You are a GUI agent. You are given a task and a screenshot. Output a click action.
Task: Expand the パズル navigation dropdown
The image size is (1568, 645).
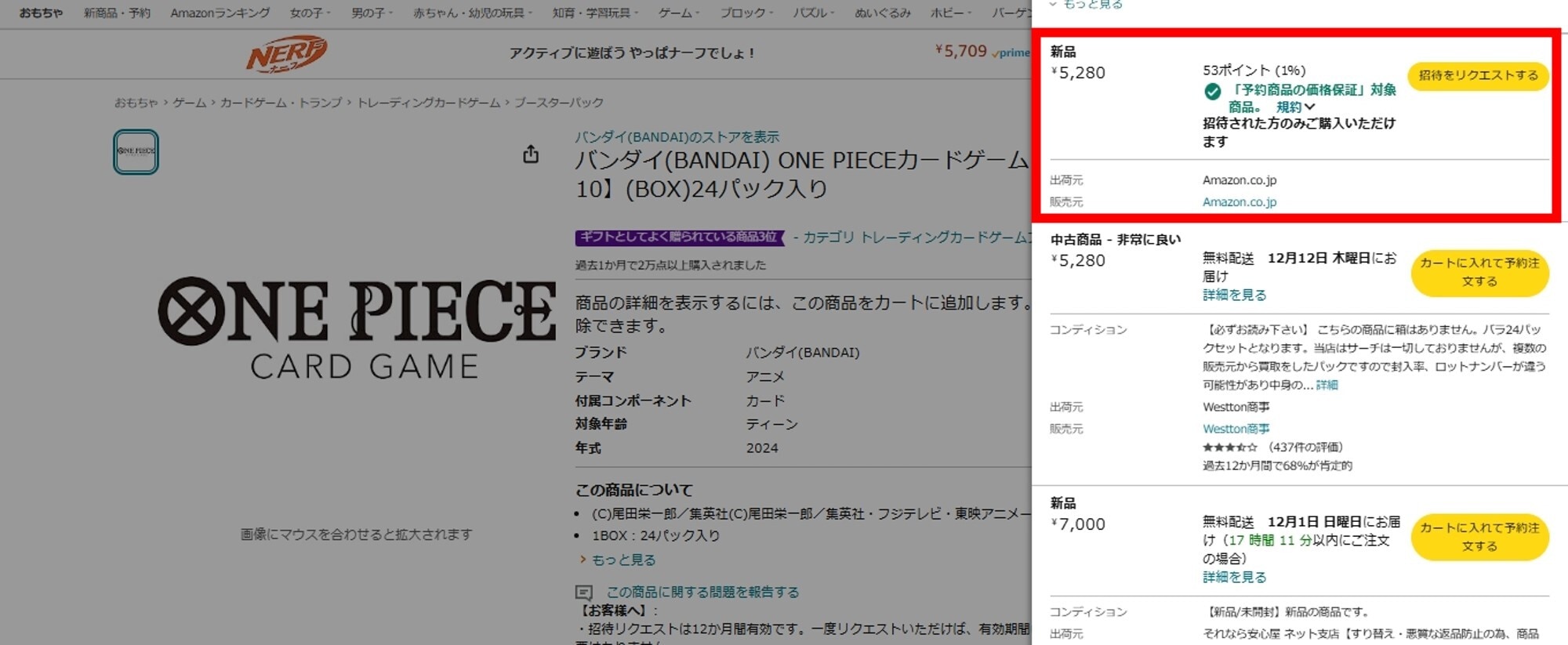pyautogui.click(x=814, y=13)
